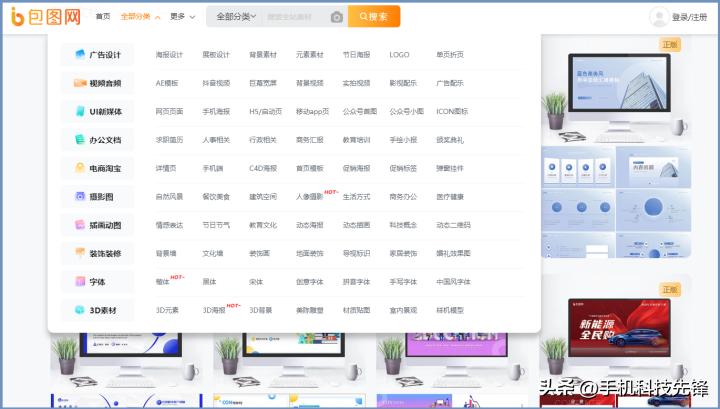This screenshot has width=720, height=409.
Task: Open the 3D元素 link
Action: pos(167,310)
